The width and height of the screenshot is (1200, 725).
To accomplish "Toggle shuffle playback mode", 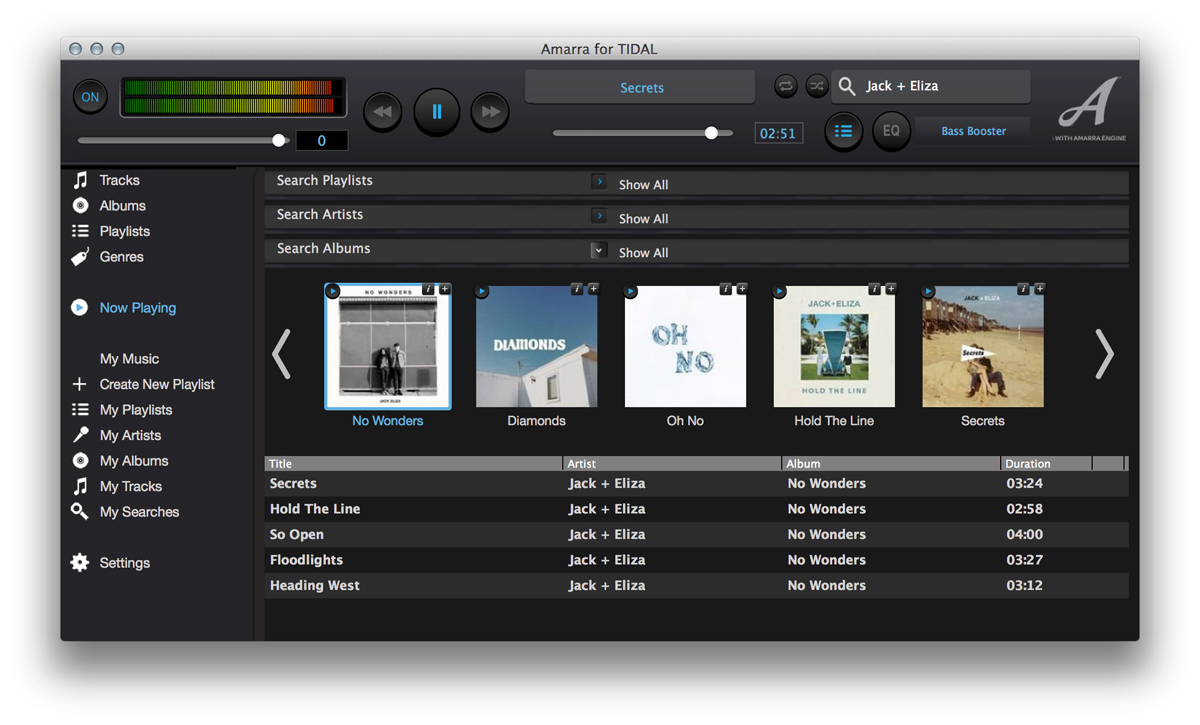I will [x=817, y=86].
